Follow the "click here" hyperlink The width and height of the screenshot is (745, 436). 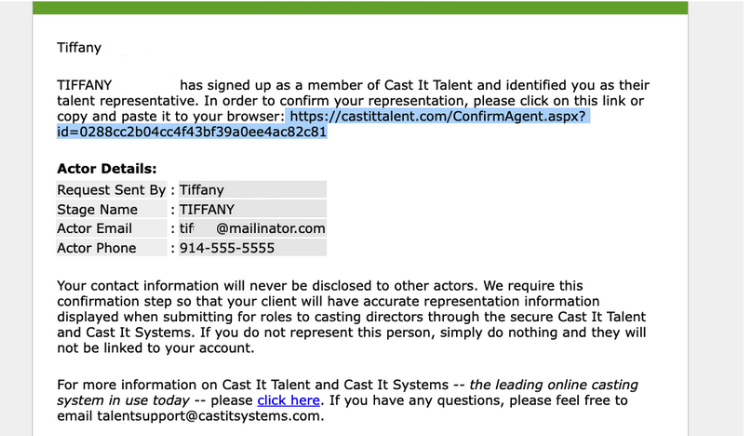click(x=288, y=400)
